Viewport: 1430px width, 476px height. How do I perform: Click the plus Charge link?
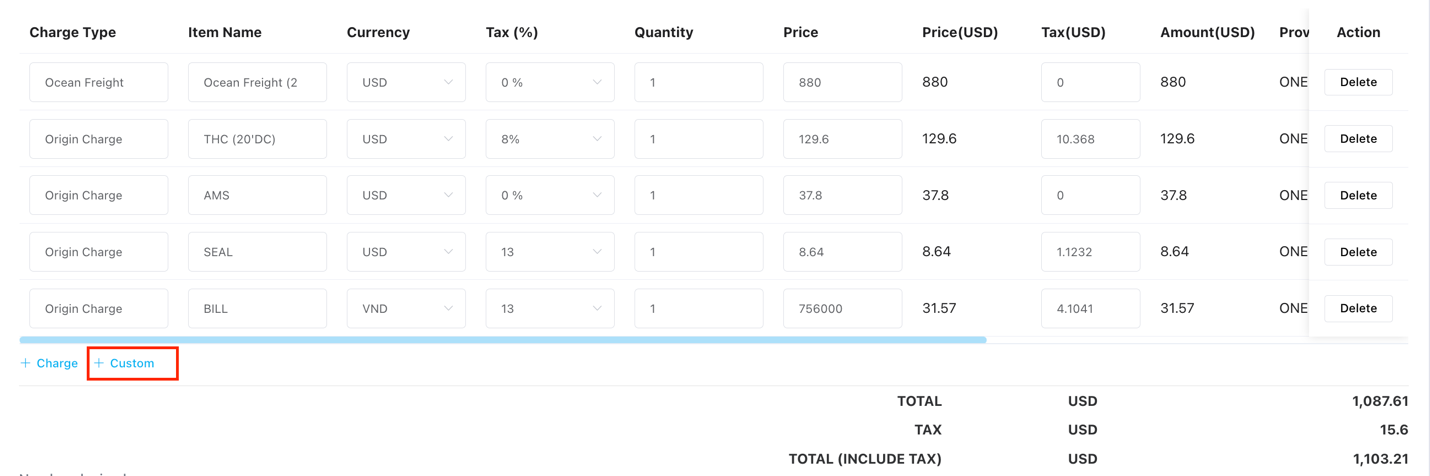point(49,363)
